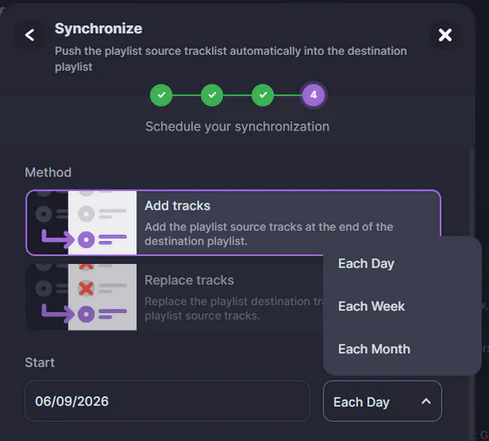Click the second completed step checkmark

click(212, 95)
